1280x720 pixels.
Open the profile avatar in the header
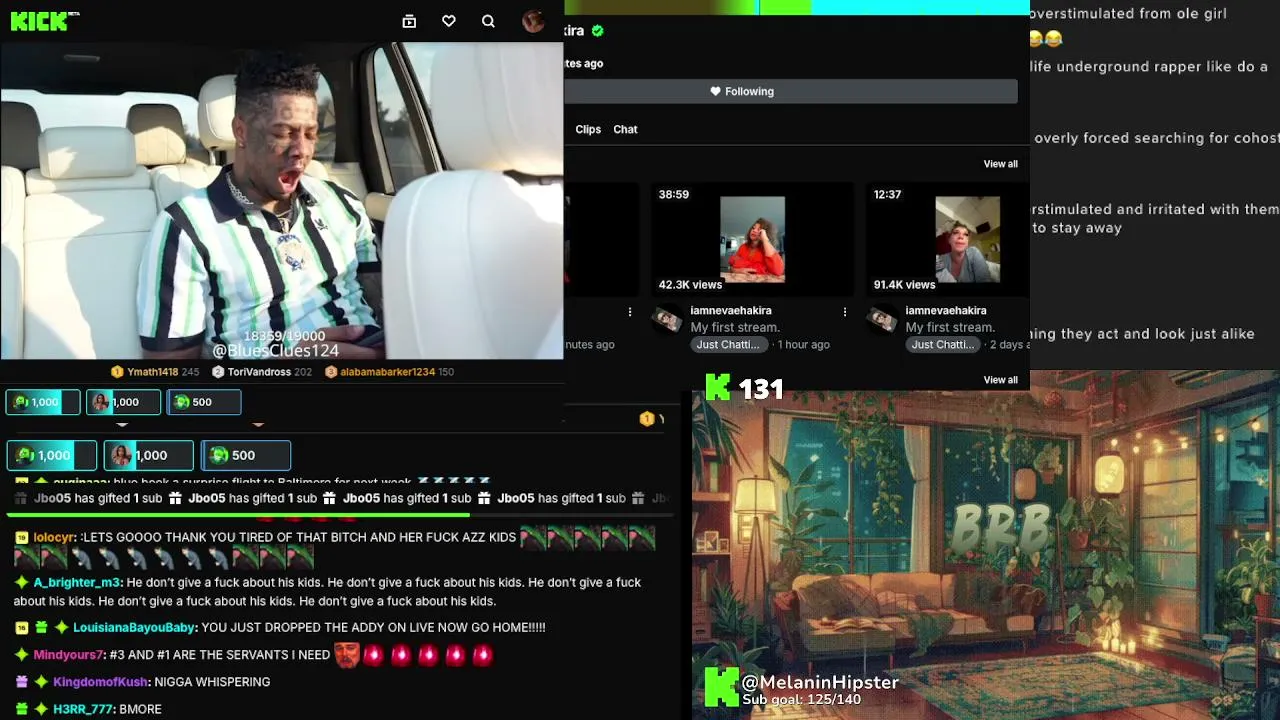tap(533, 21)
